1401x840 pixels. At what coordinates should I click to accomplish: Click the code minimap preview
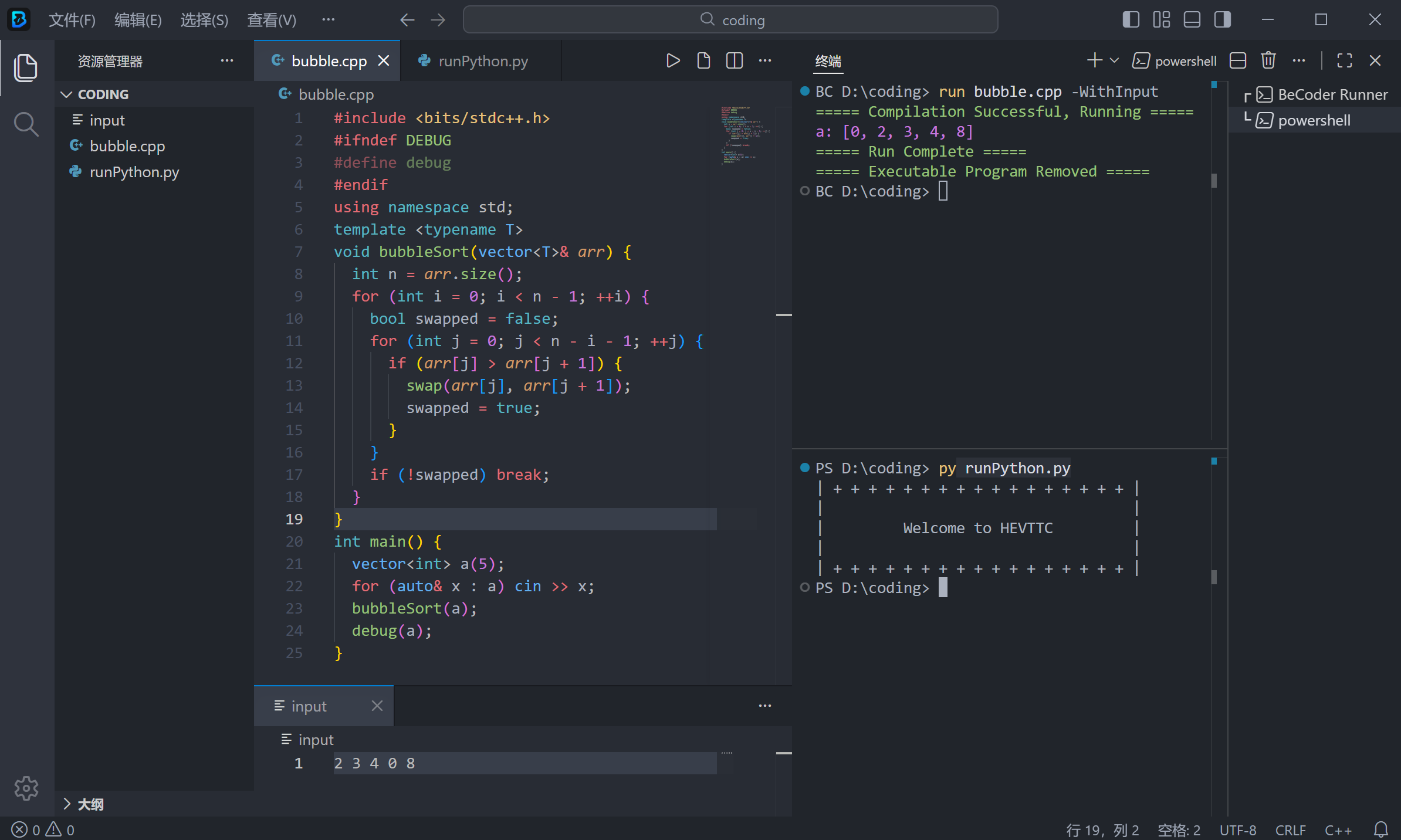746,135
